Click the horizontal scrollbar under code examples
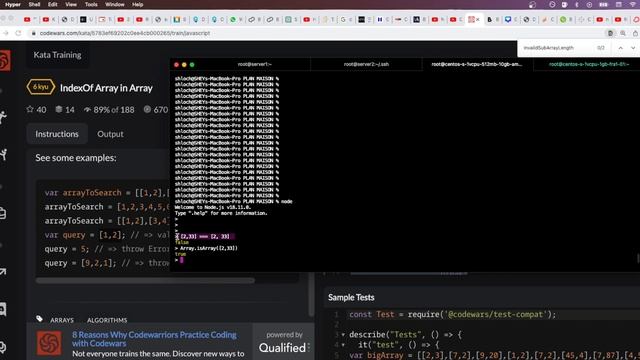 [x=145, y=281]
